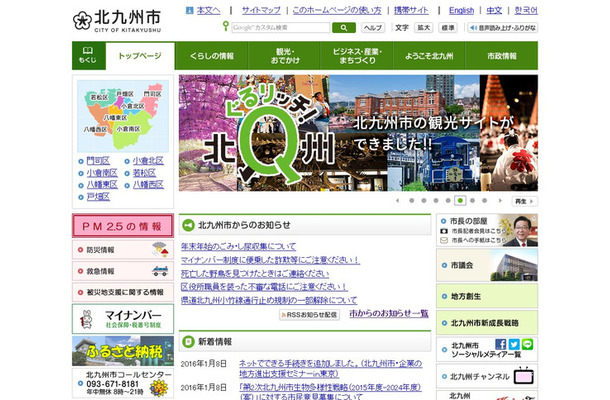Click the ward map image
This screenshot has height=400, width=610.
coord(123,116)
